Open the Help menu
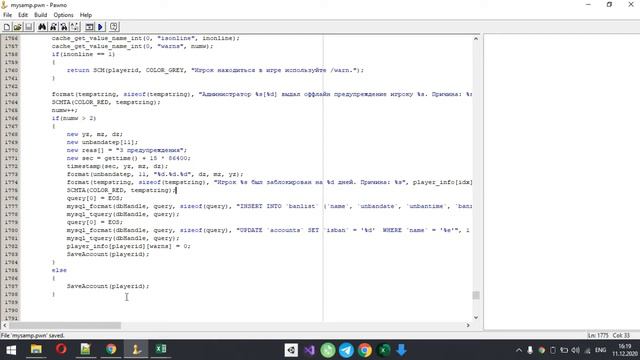This screenshot has width=640, height=360. click(x=86, y=15)
